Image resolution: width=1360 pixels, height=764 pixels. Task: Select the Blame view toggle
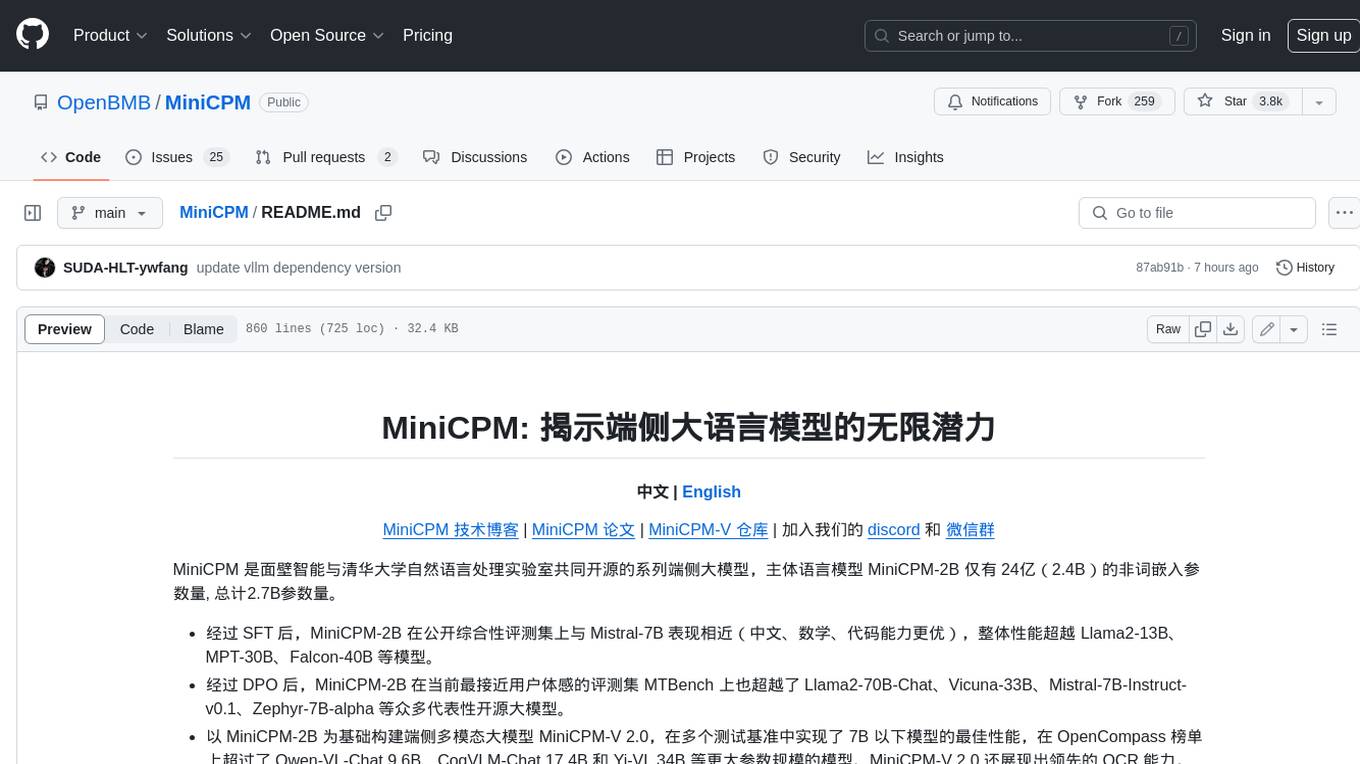[203, 329]
